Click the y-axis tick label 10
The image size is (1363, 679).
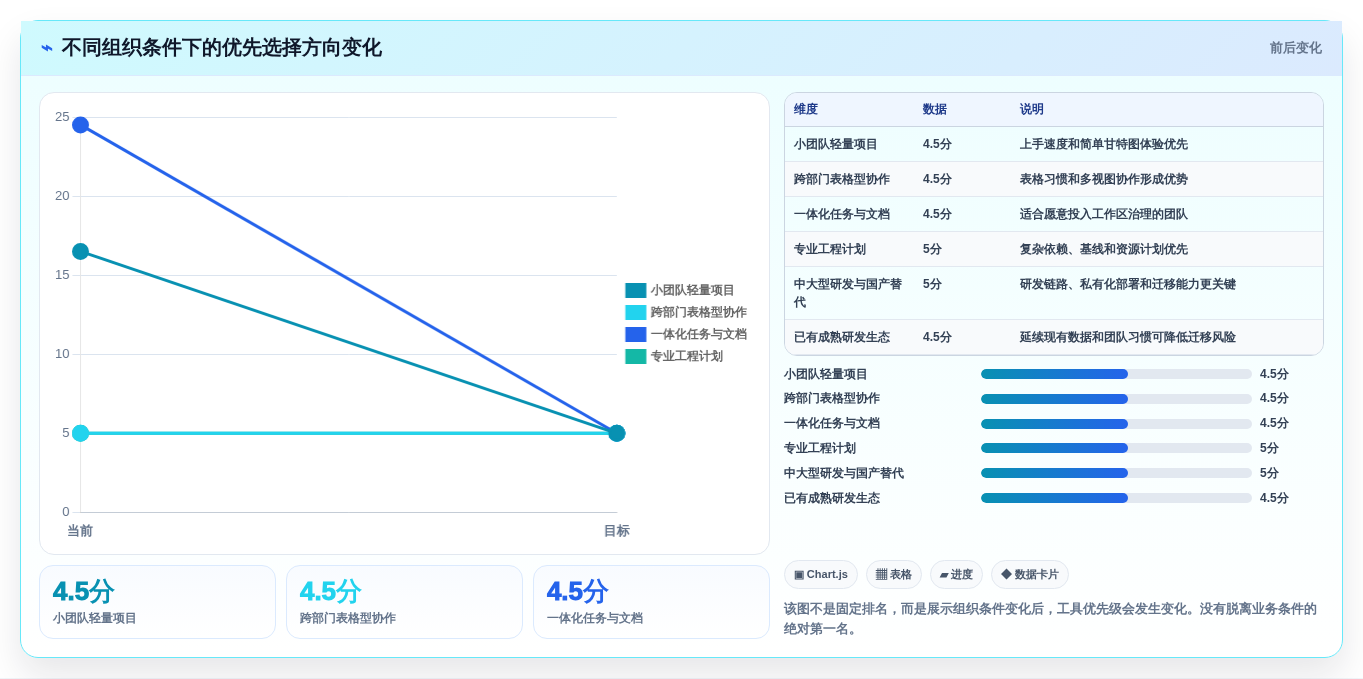[62, 354]
